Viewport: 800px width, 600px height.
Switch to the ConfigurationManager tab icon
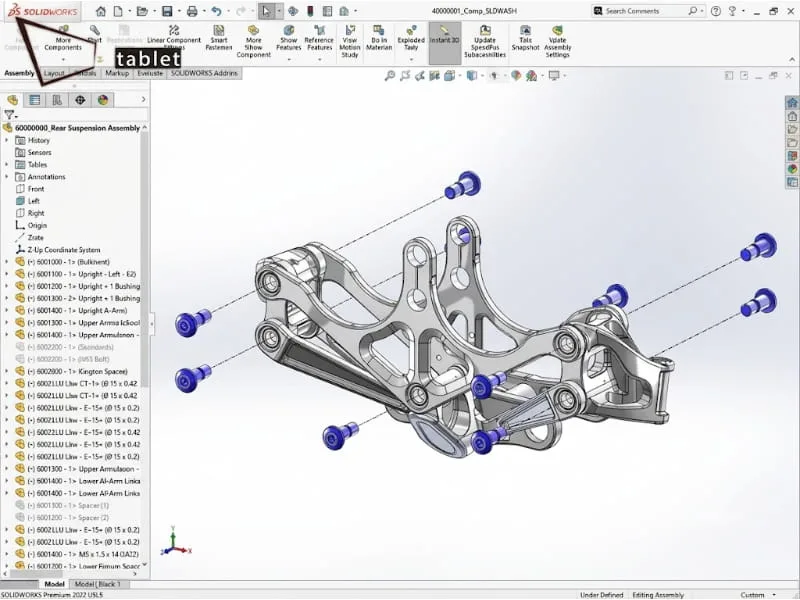(57, 100)
